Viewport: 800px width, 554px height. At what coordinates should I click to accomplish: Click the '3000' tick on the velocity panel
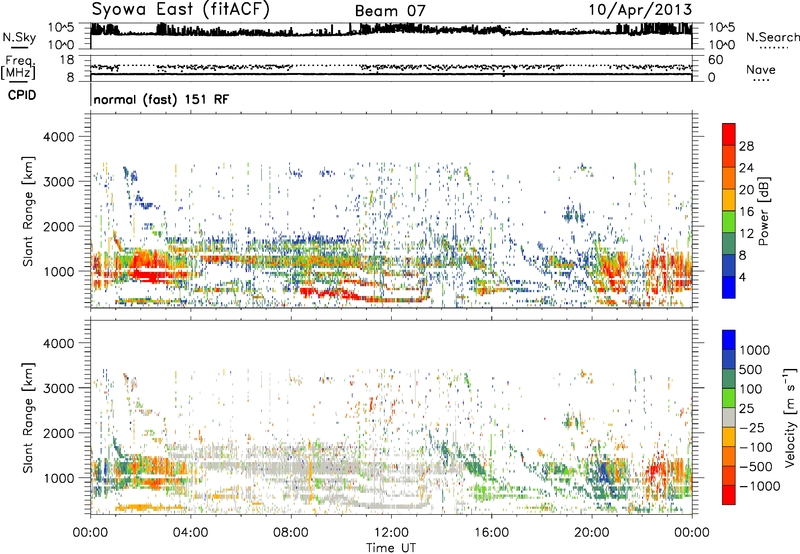pyautogui.click(x=59, y=388)
